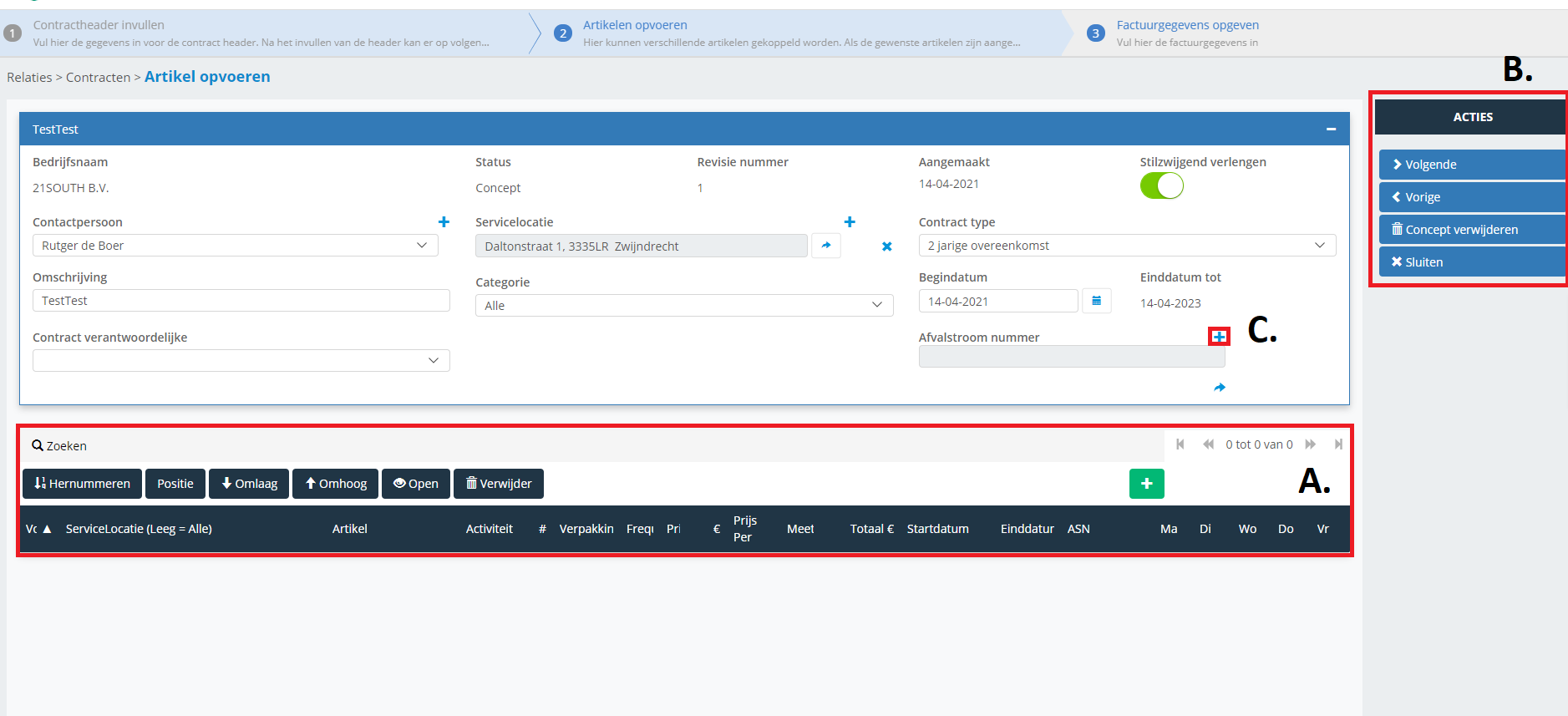Go to first page of results
Viewport: 1568px width, 716px height.
click(x=1180, y=444)
